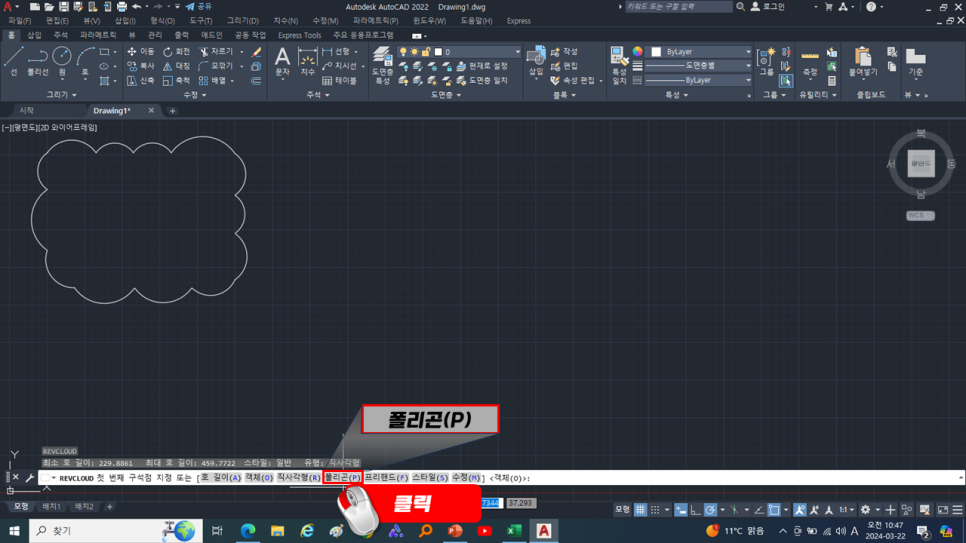Select the Polyline (폴리선) tool
Image resolution: width=966 pixels, height=543 pixels.
point(38,61)
